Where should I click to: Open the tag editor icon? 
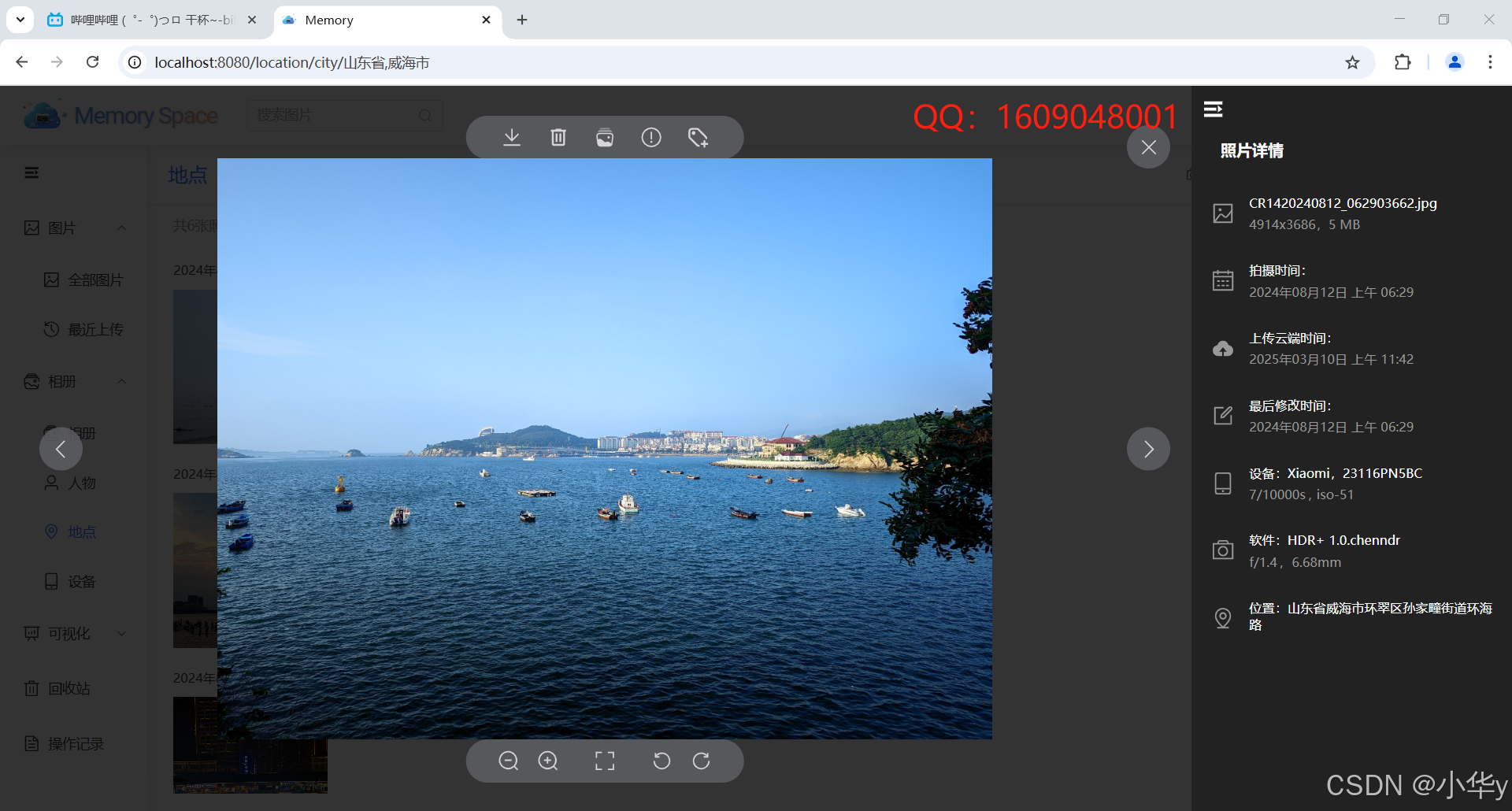[698, 138]
